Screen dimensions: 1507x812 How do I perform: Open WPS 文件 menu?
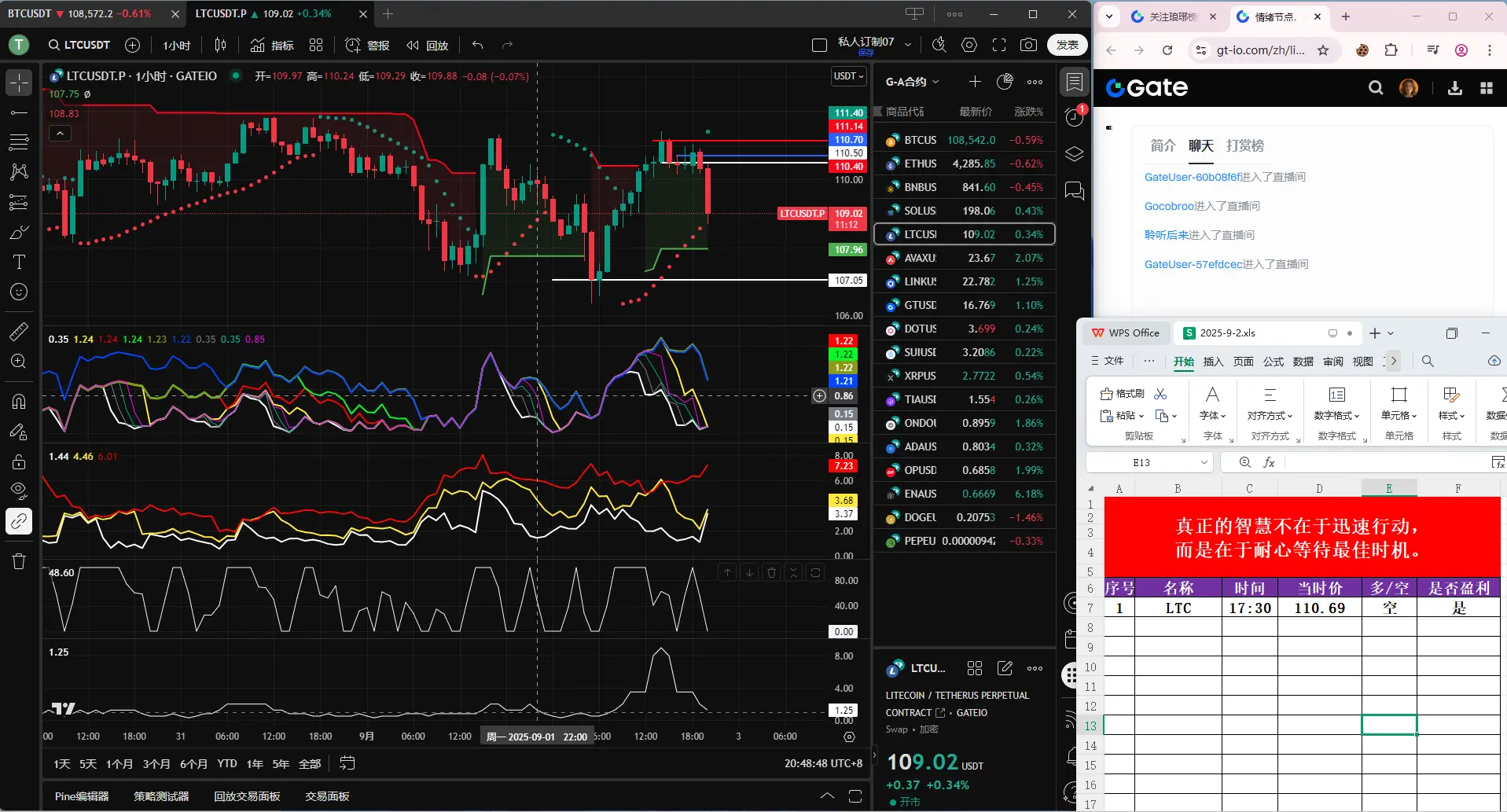point(1107,361)
